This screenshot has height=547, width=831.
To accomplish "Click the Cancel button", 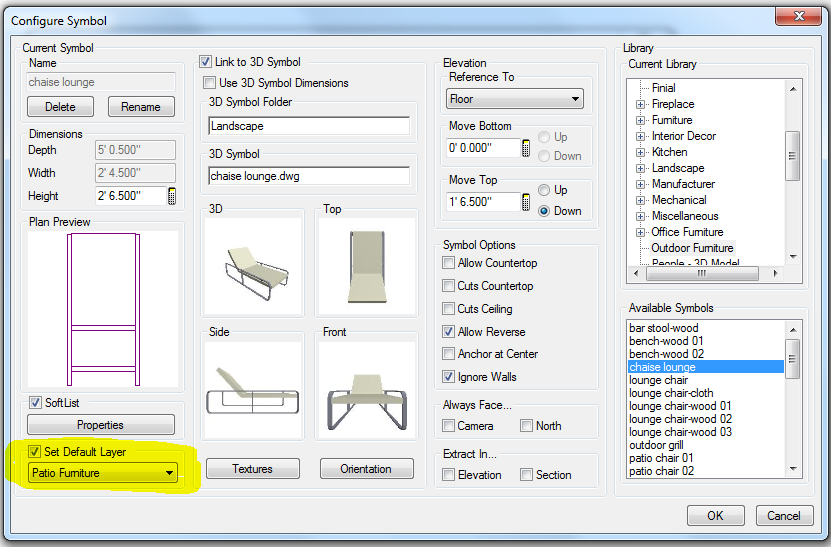I will (x=784, y=515).
